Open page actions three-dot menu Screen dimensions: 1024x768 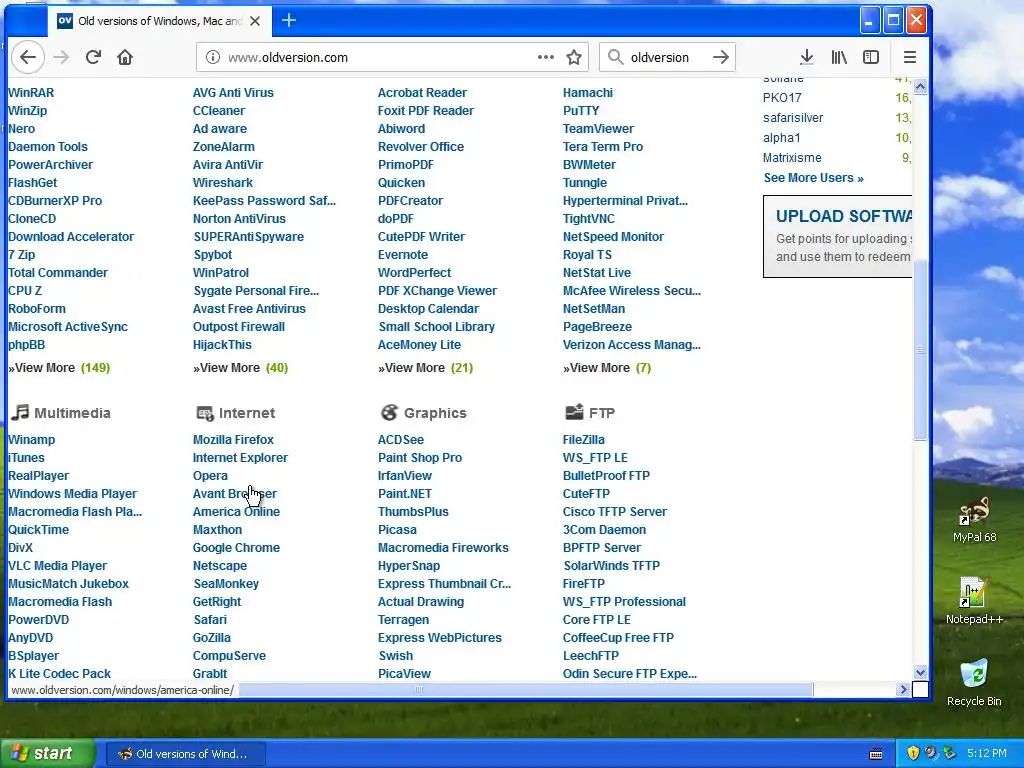545,57
